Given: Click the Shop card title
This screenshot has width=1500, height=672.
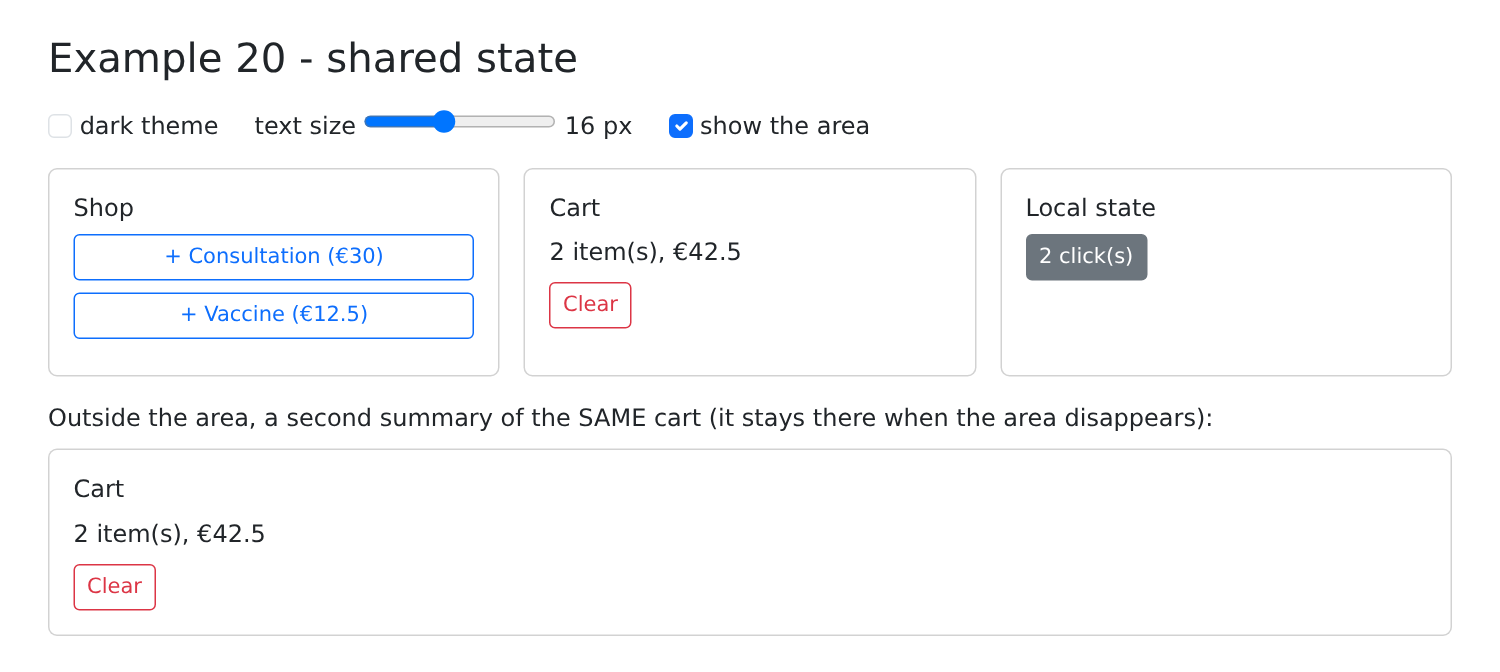Looking at the screenshot, I should pyautogui.click(x=104, y=208).
